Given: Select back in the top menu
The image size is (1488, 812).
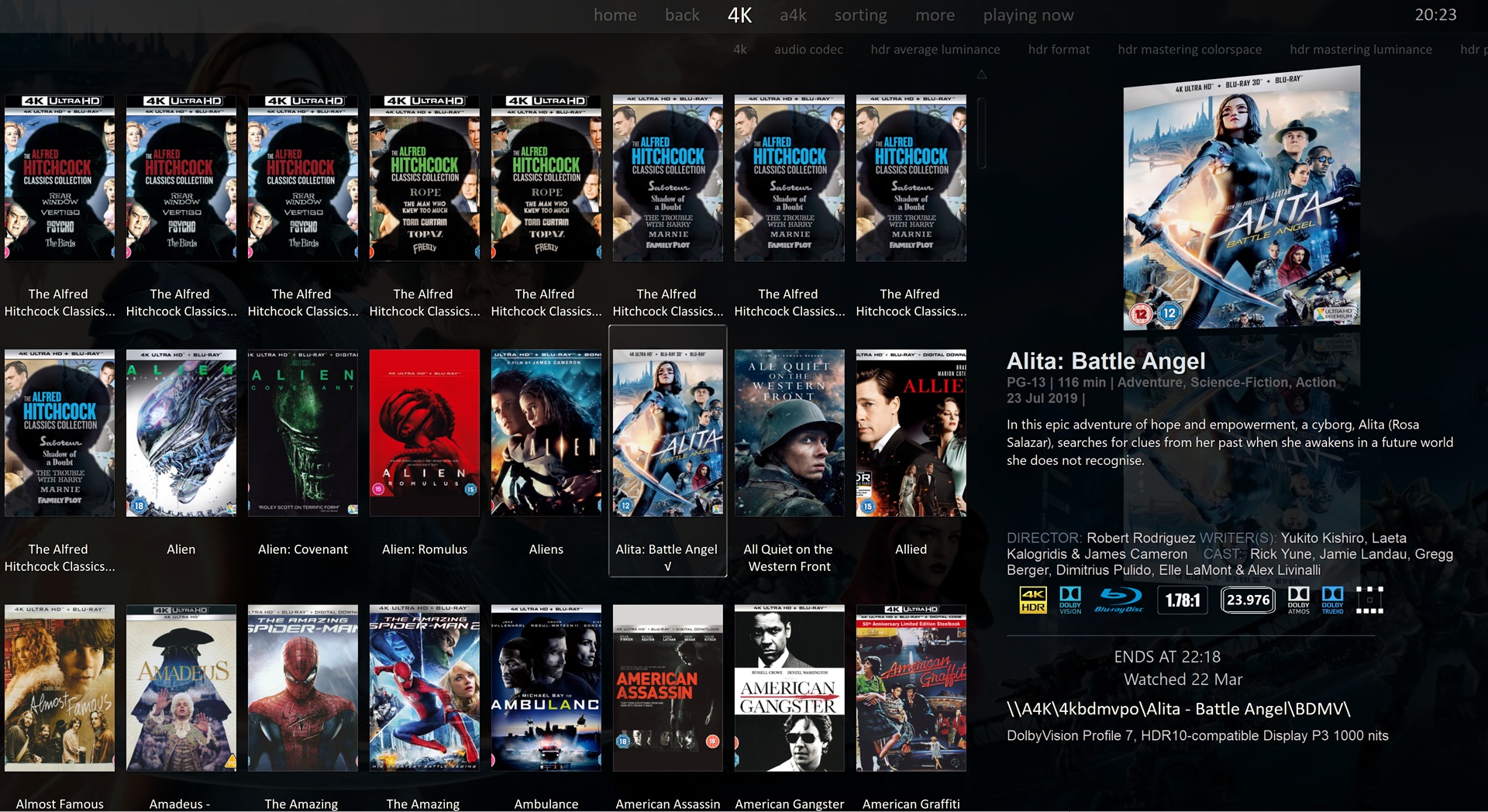Looking at the screenshot, I should pyautogui.click(x=682, y=15).
